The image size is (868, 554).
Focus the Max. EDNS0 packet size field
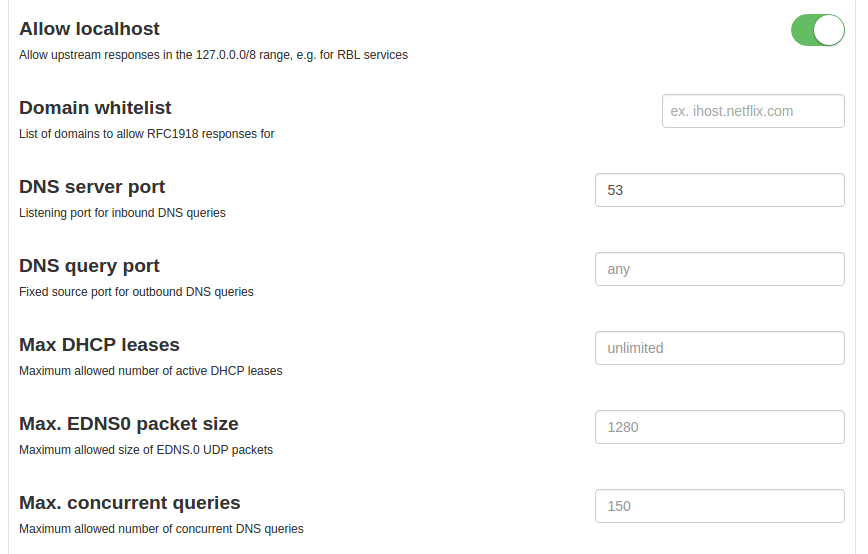pos(719,427)
